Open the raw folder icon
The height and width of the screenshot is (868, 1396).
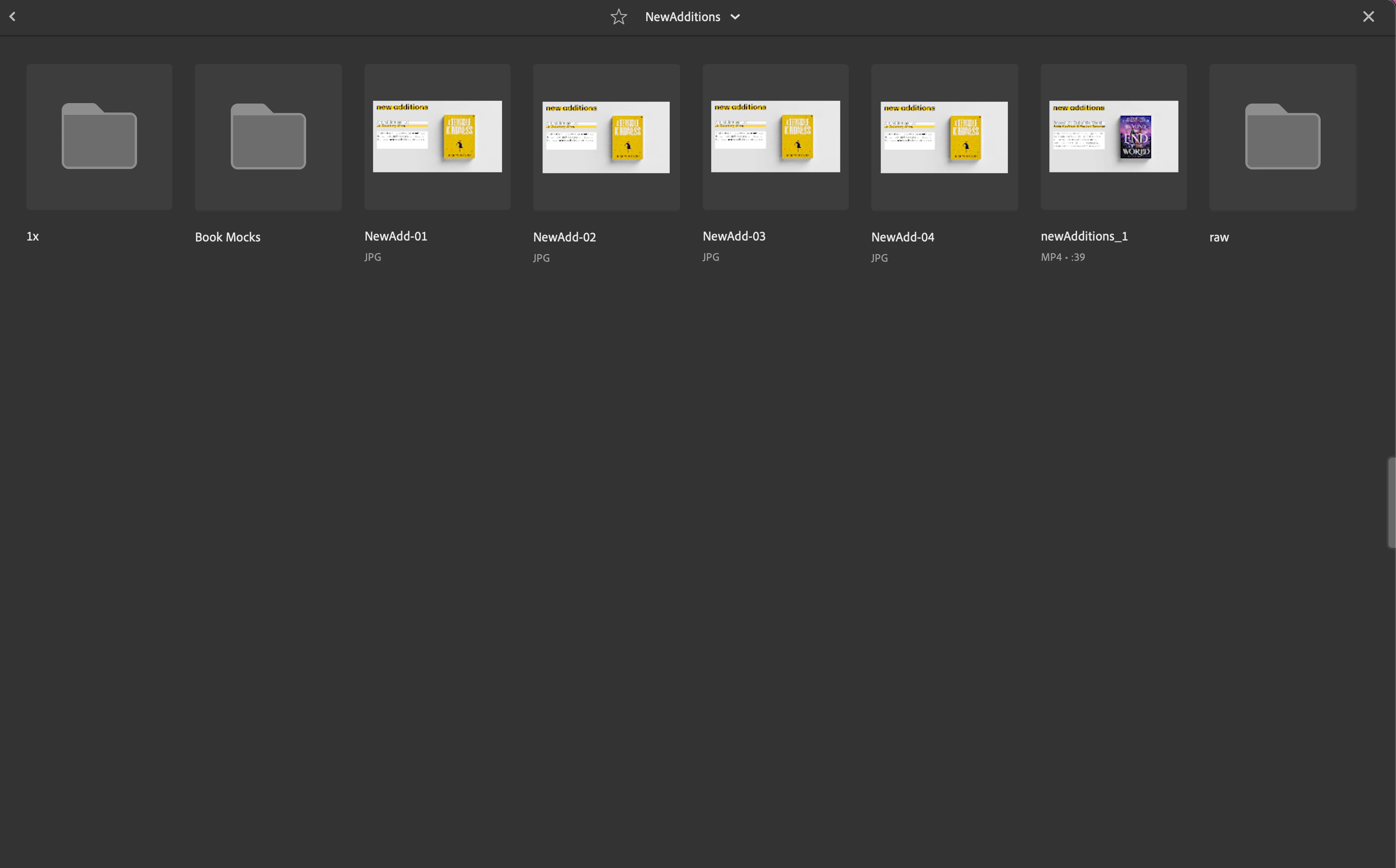1282,137
